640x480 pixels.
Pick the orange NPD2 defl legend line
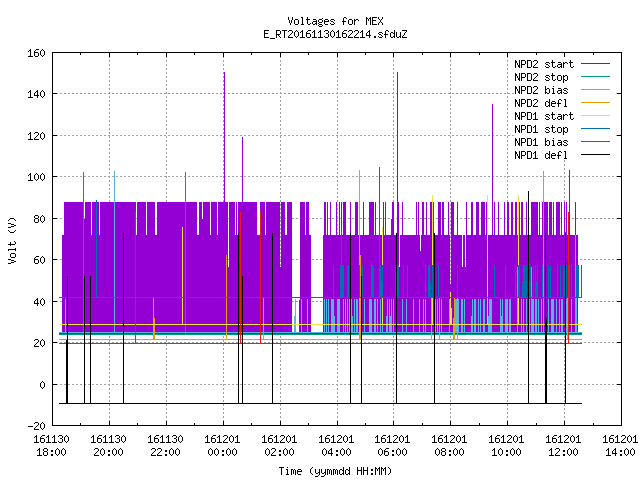(596, 102)
